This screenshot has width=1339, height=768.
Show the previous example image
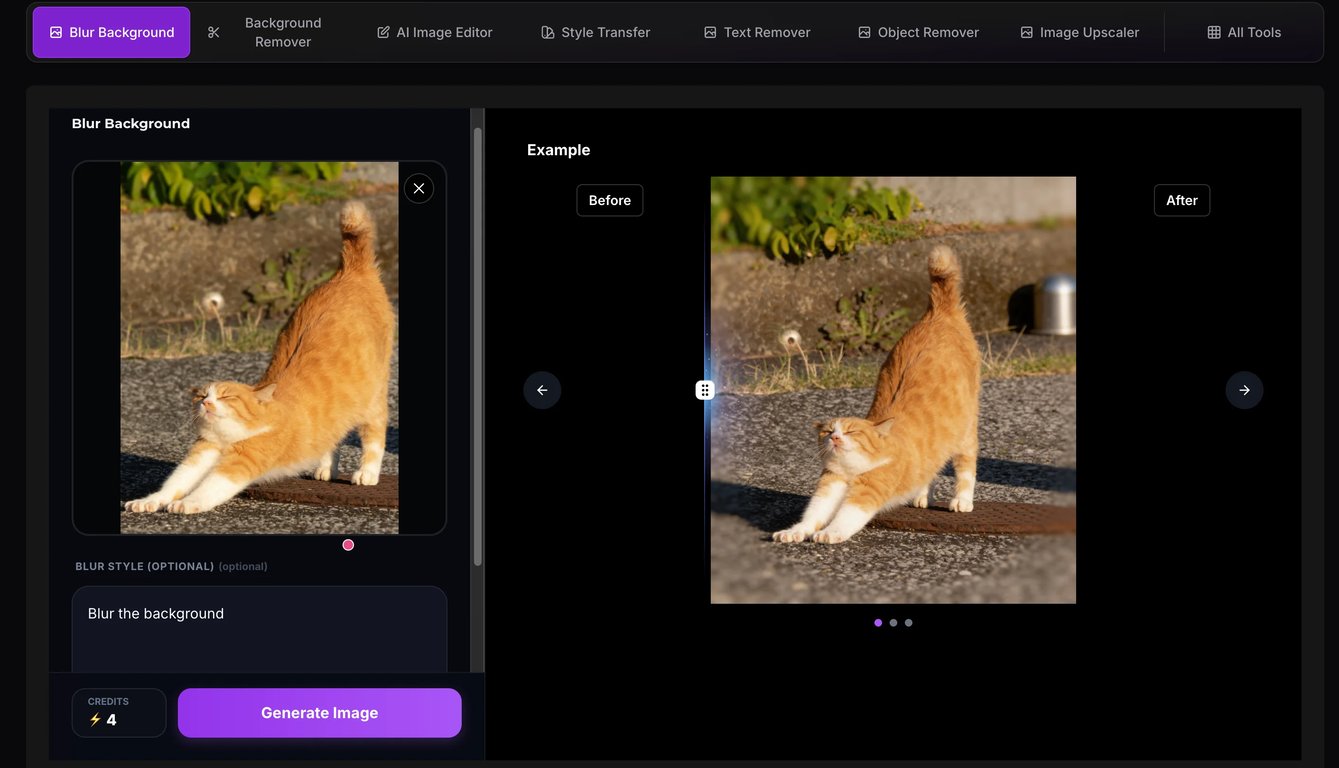(x=542, y=390)
